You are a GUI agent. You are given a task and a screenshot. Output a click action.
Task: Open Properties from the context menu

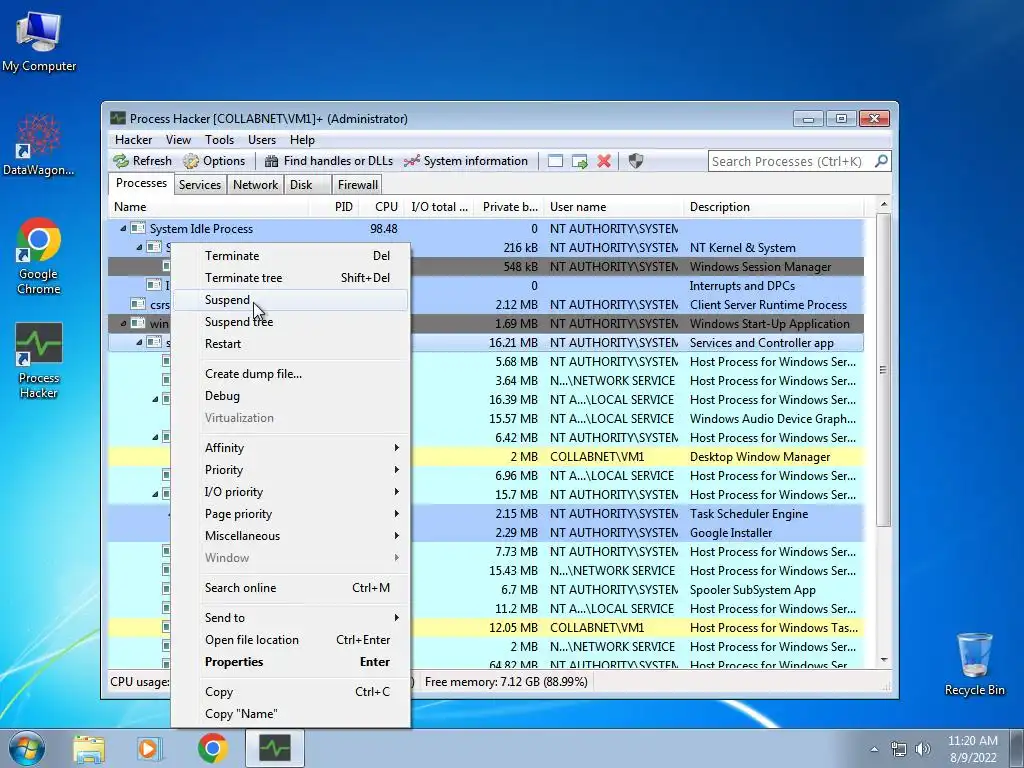pyautogui.click(x=291, y=662)
